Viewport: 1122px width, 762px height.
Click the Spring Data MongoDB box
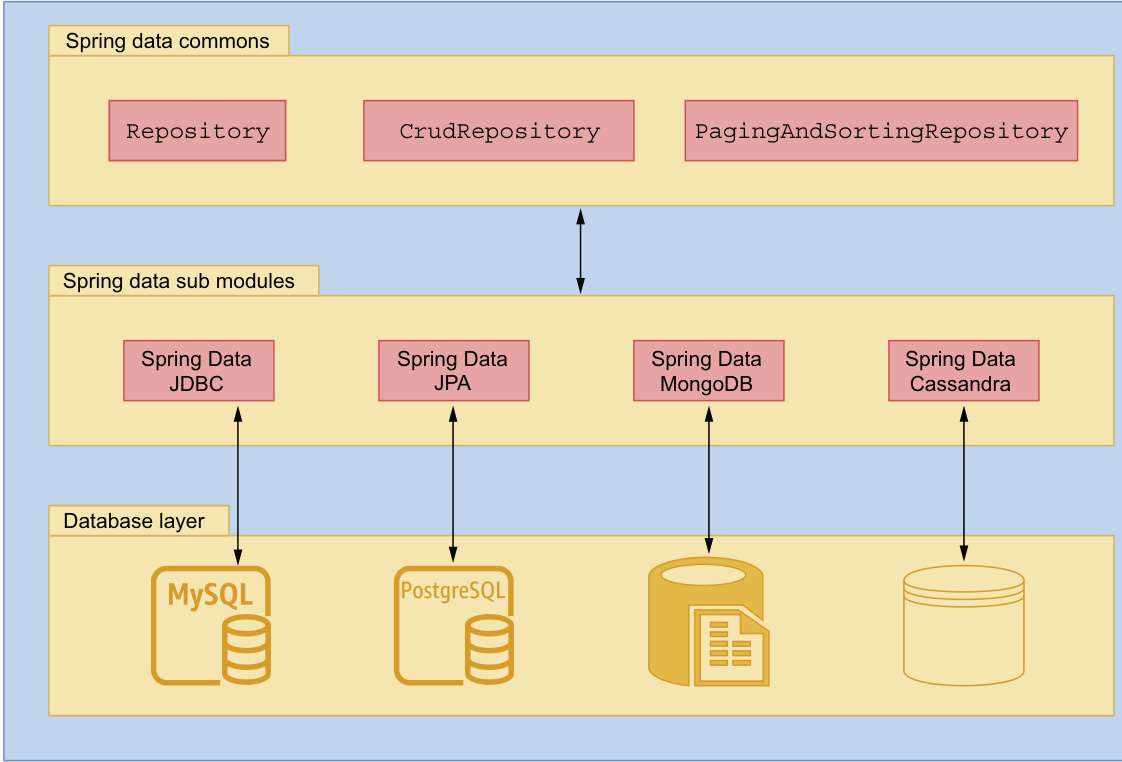pyautogui.click(x=708, y=371)
